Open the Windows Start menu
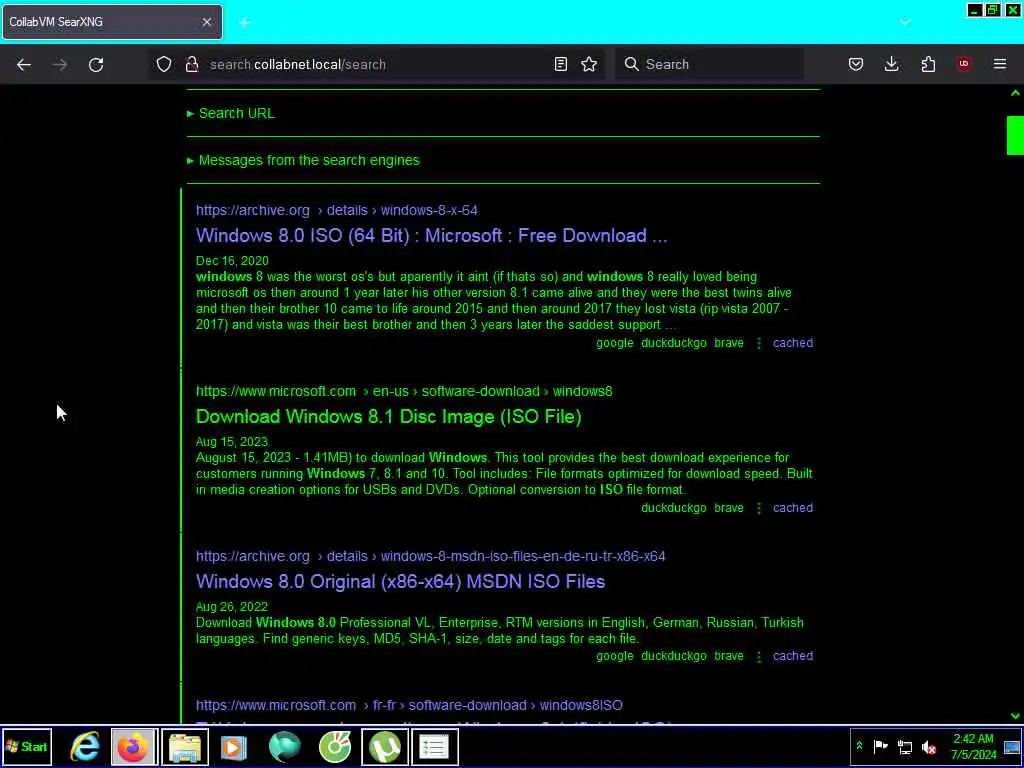This screenshot has width=1024, height=768. (x=27, y=746)
